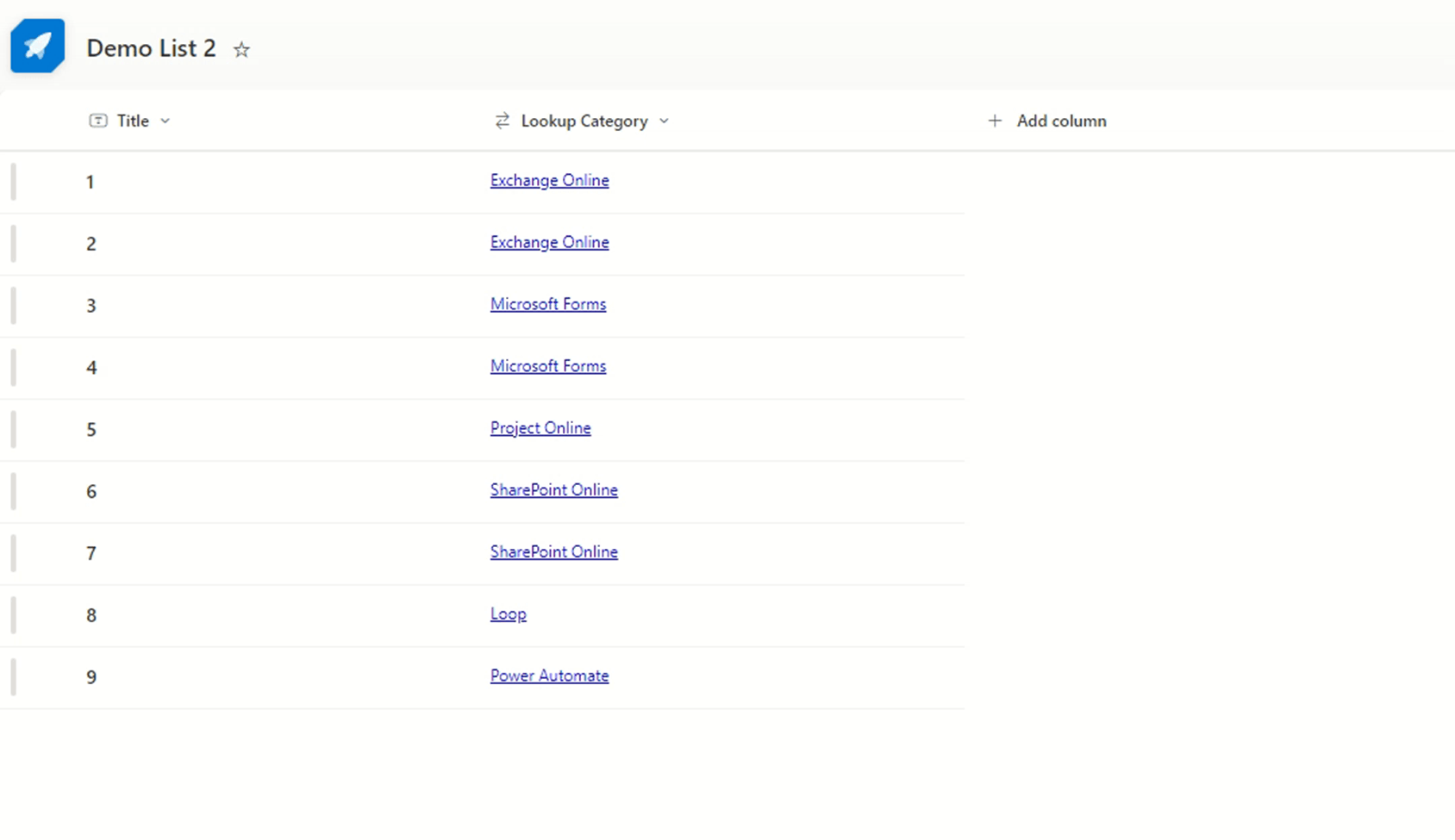Open the Title column header
This screenshot has height=840, width=1455.
click(x=129, y=121)
